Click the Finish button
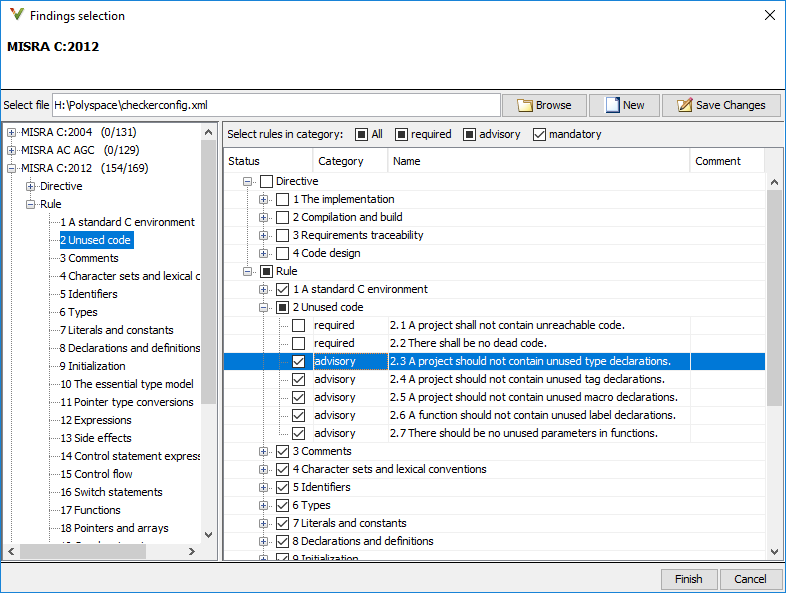 pyautogui.click(x=689, y=579)
